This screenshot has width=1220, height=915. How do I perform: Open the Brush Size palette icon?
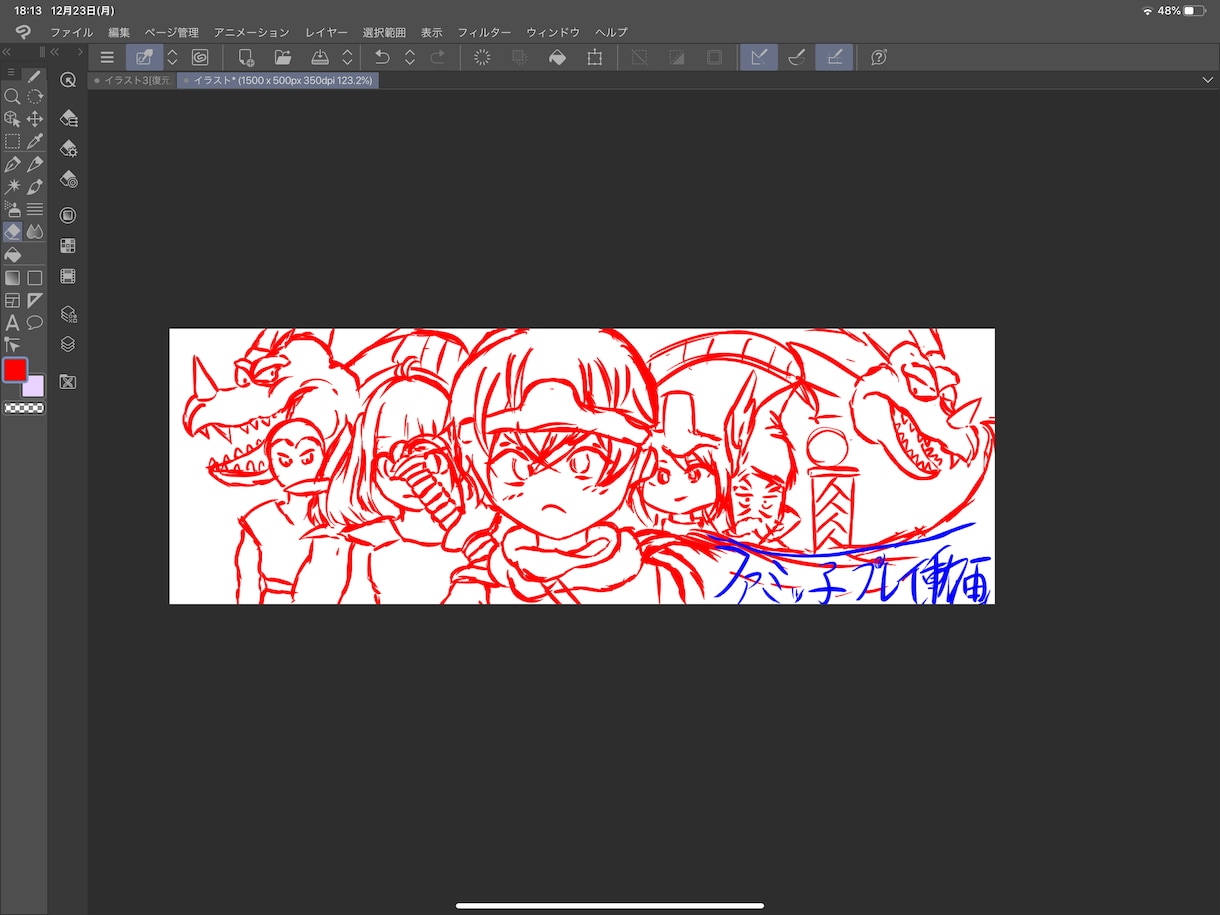(x=68, y=180)
